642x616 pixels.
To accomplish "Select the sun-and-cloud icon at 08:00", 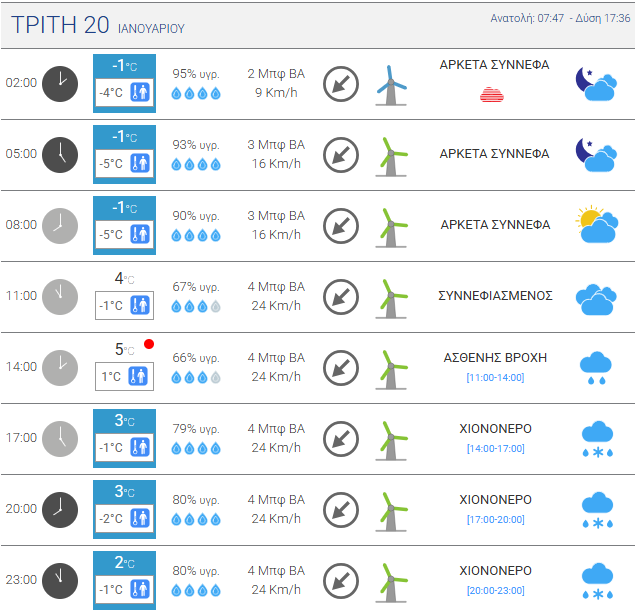I will pyautogui.click(x=595, y=226).
